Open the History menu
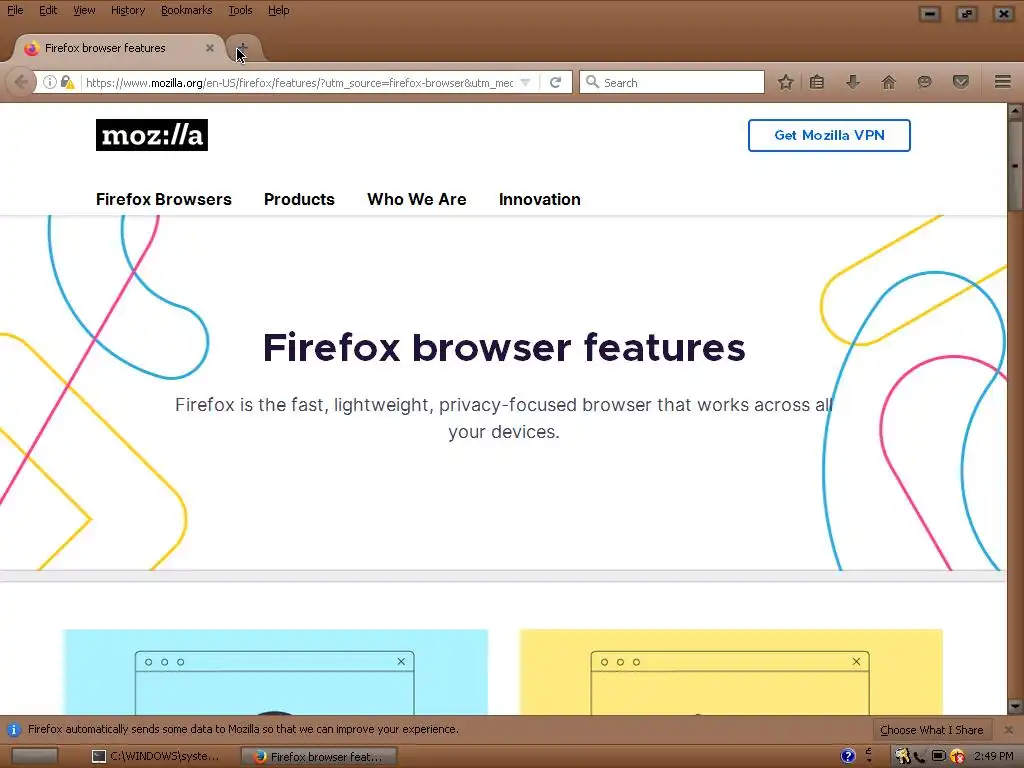Viewport: 1024px width, 768px height. (x=128, y=10)
